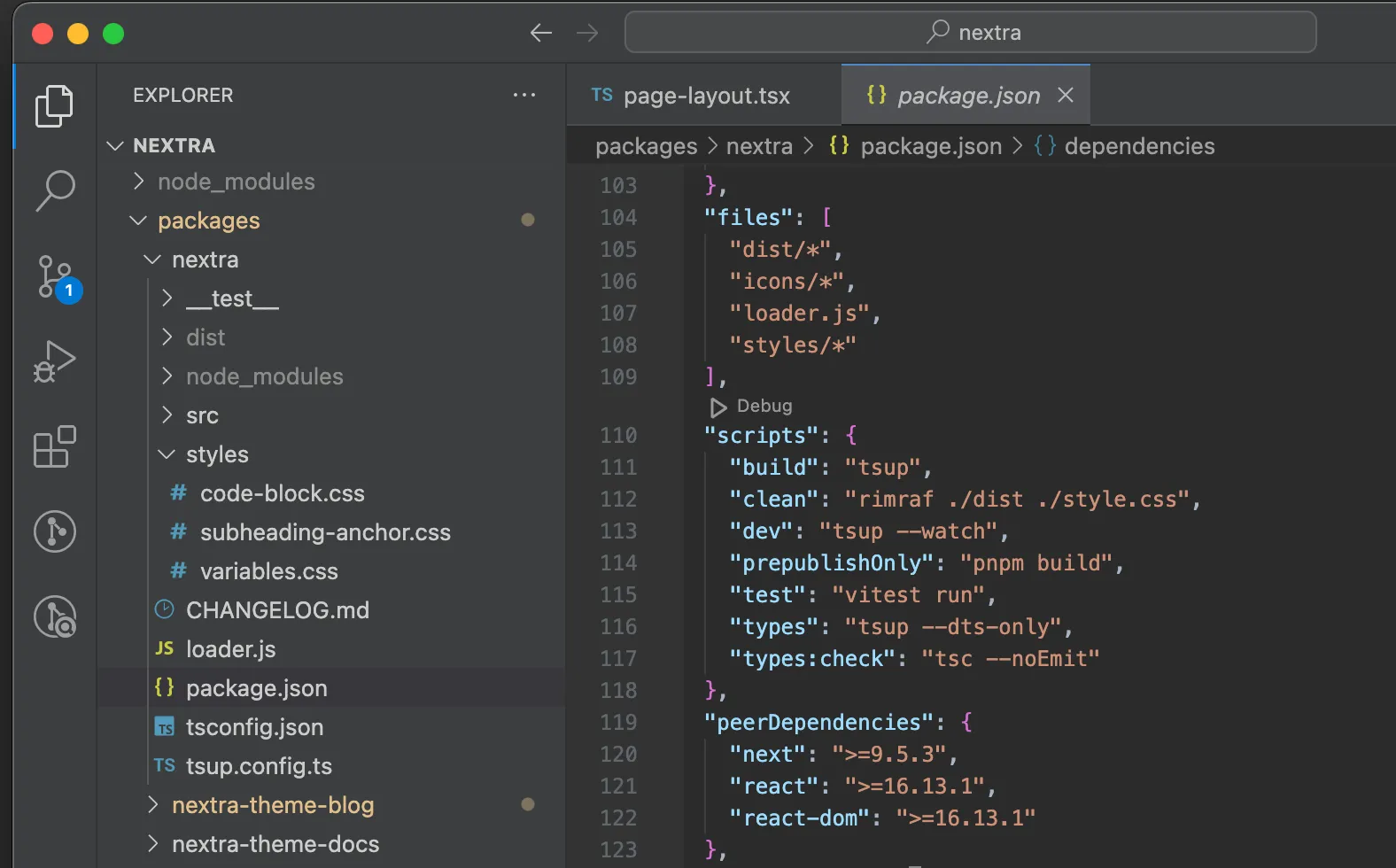The height and width of the screenshot is (868, 1396).
Task: Open CHANGELOG.md in the file tree
Action: click(x=276, y=610)
